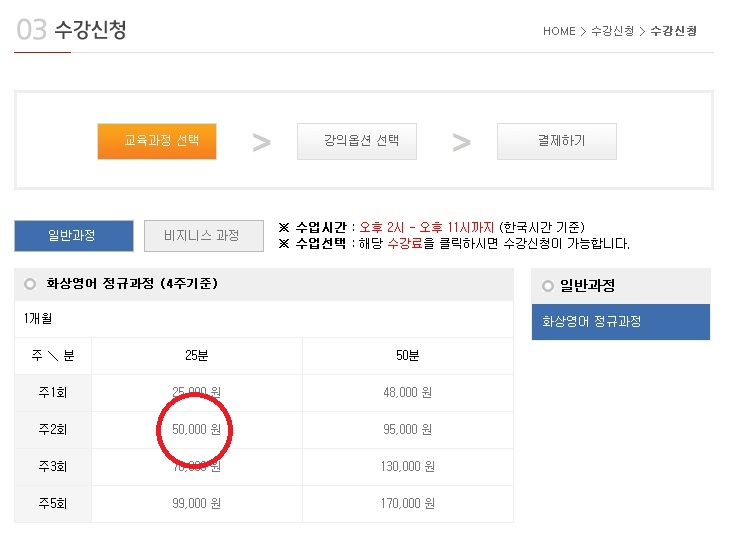Click the arrow after 교육과정 선택 step
The image size is (731, 551).
261,142
